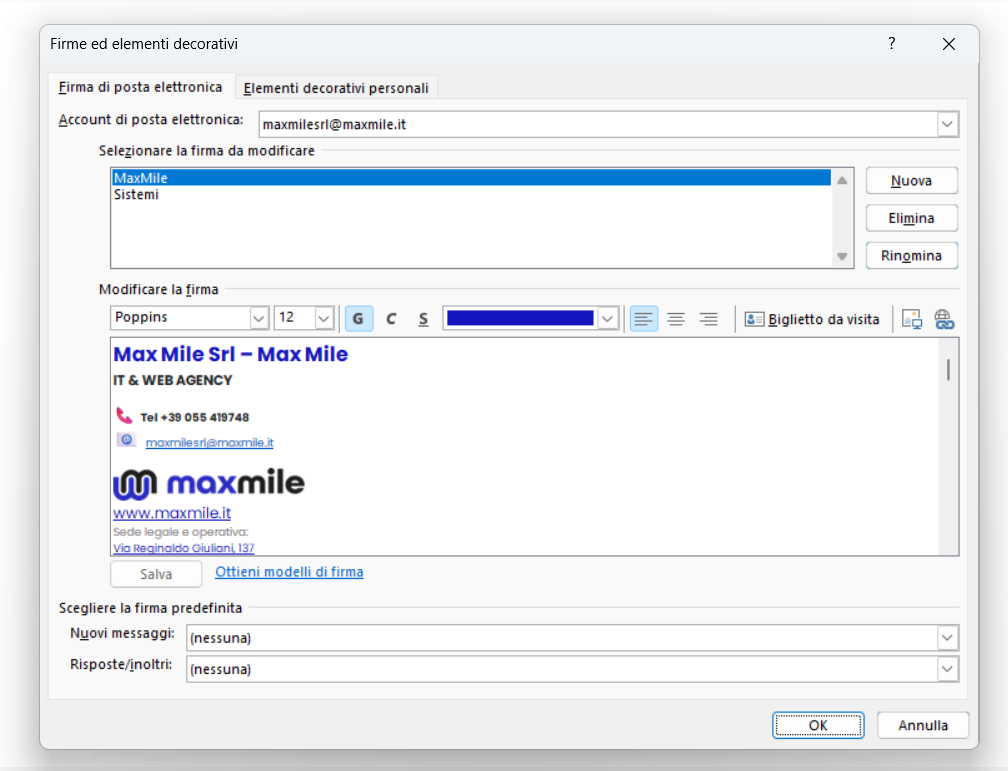Image resolution: width=1008 pixels, height=771 pixels.
Task: Click the maxmilesrl@maxmile.it link in the signature
Action: [x=210, y=442]
